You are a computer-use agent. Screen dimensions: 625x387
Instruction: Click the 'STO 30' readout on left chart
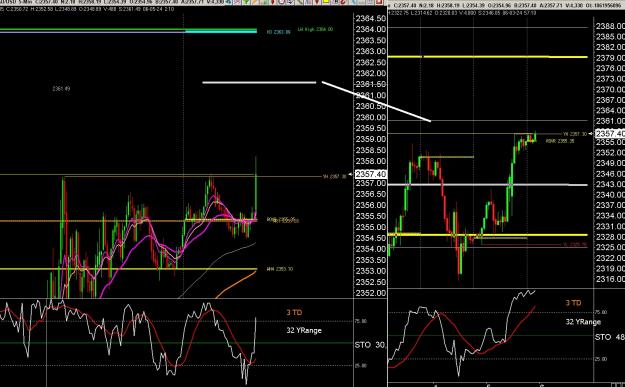(x=370, y=345)
